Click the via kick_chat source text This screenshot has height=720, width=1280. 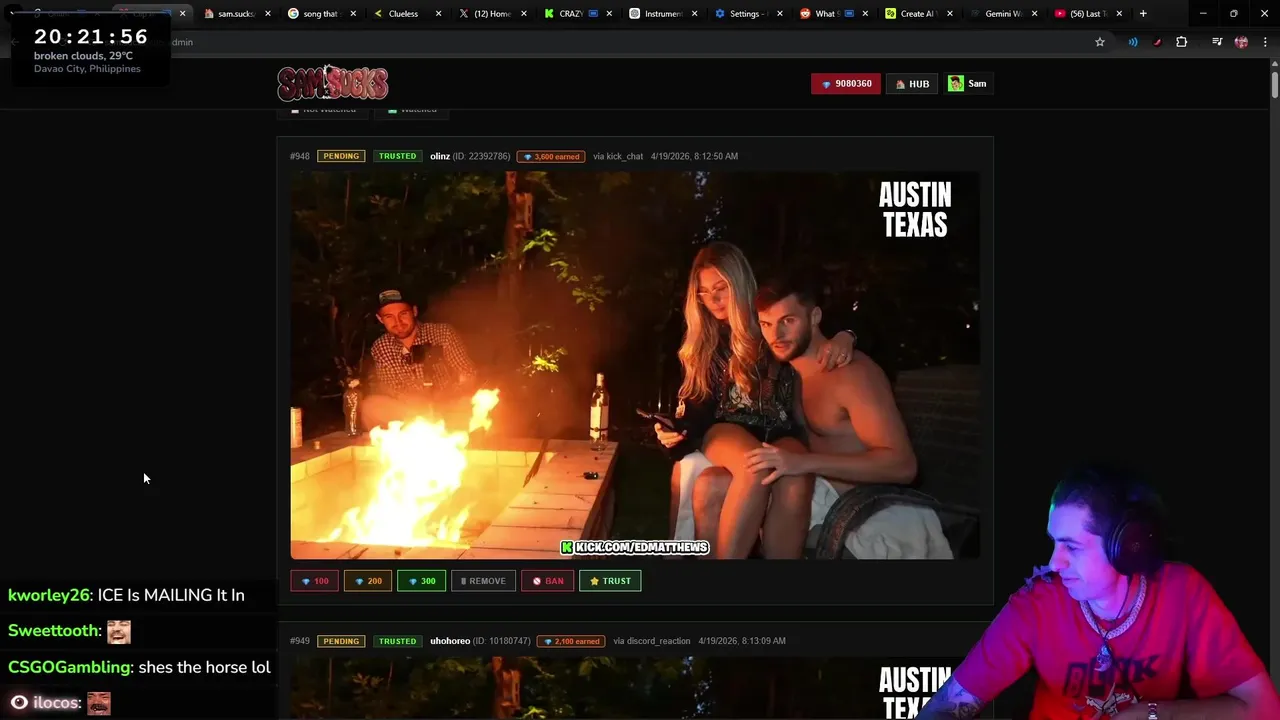618,156
